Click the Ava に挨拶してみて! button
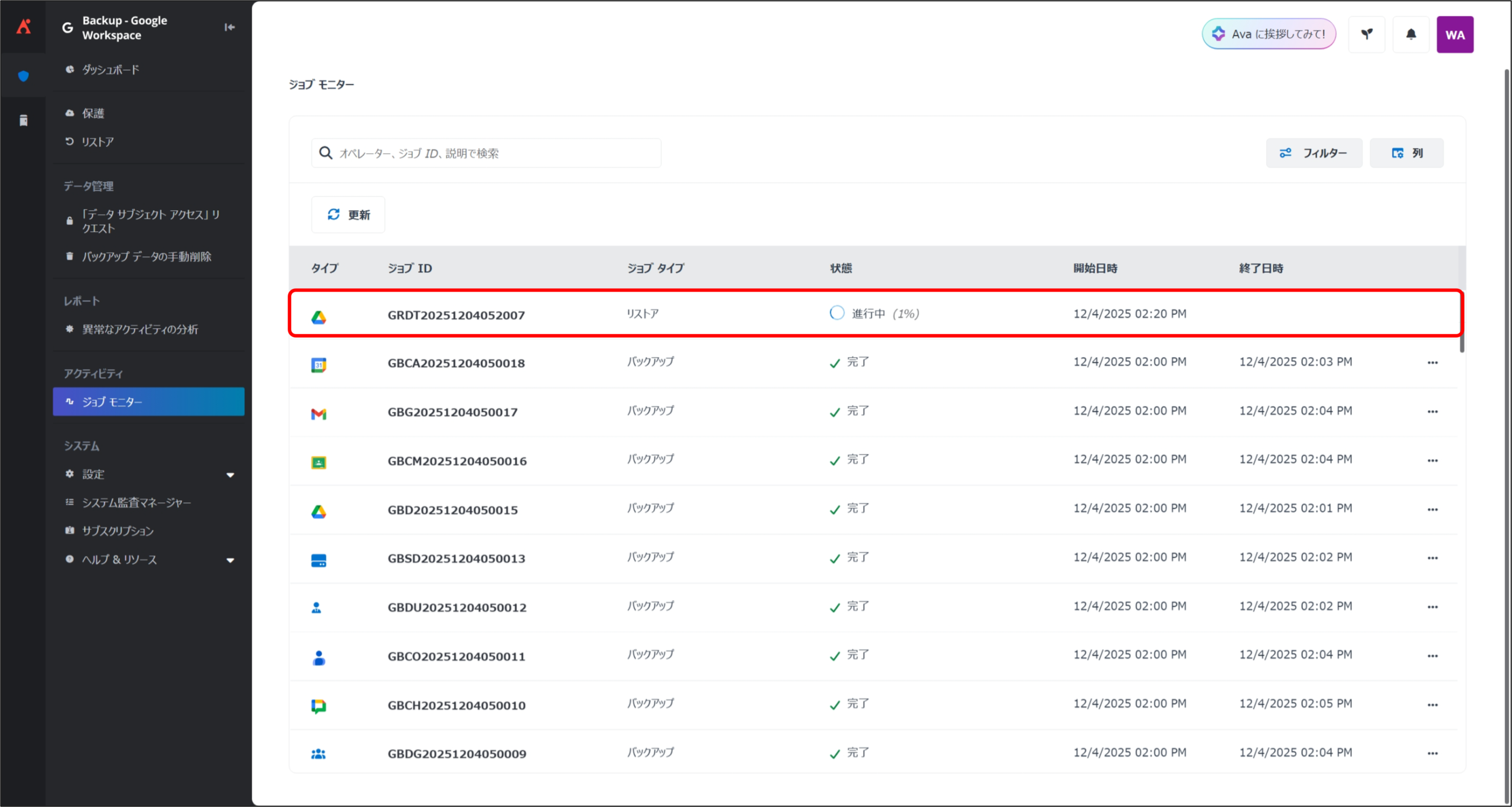The width and height of the screenshot is (1512, 807). (1269, 34)
